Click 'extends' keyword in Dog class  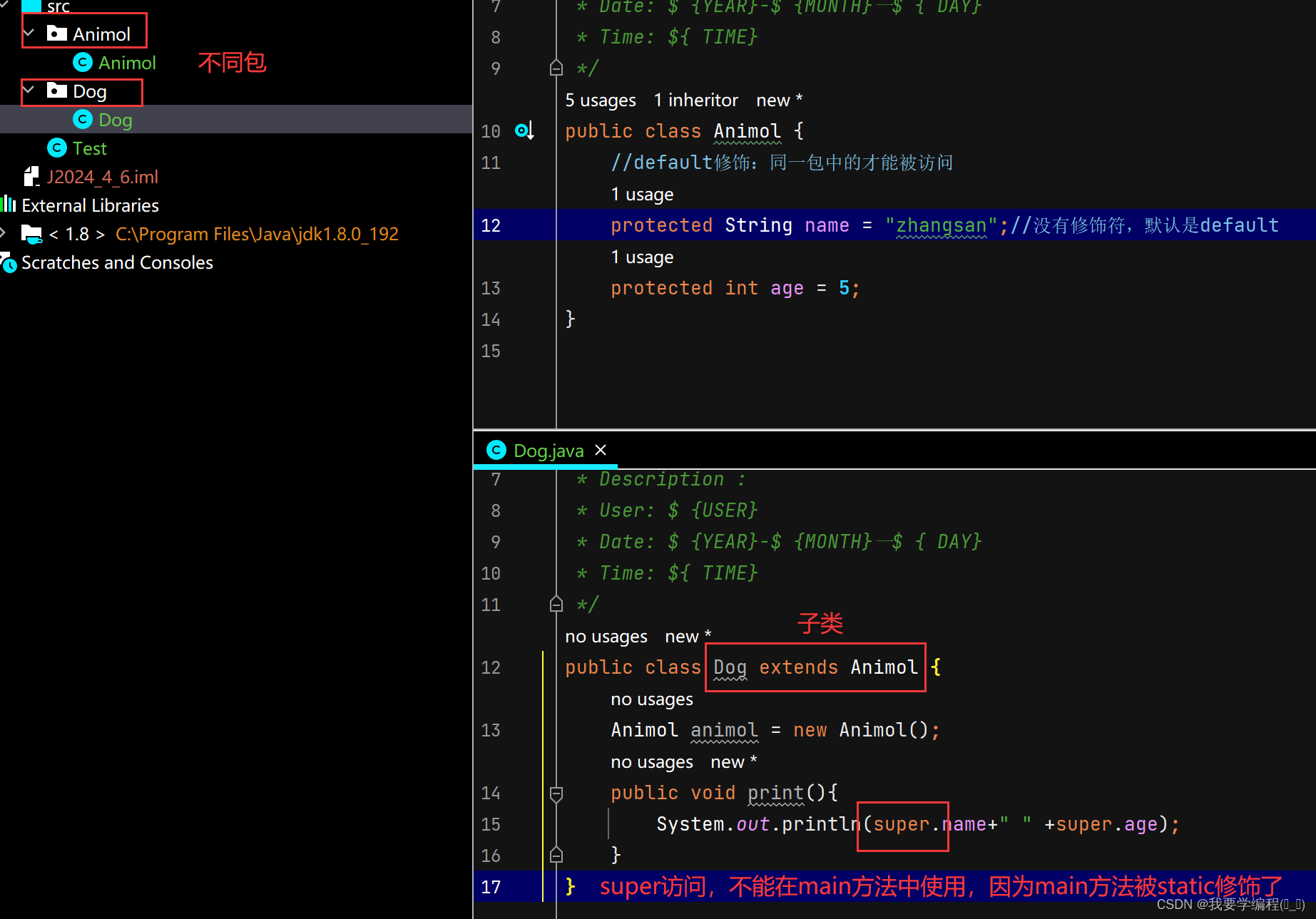(798, 667)
